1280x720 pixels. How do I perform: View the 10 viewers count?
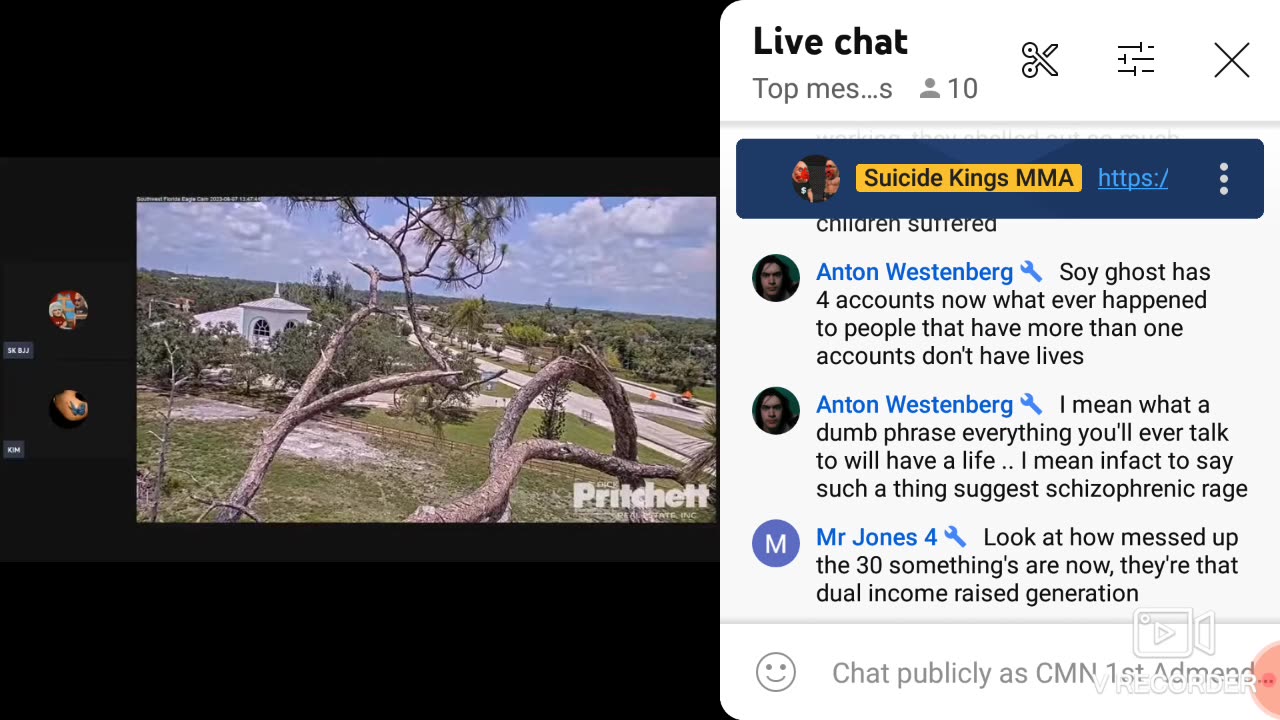coord(949,89)
